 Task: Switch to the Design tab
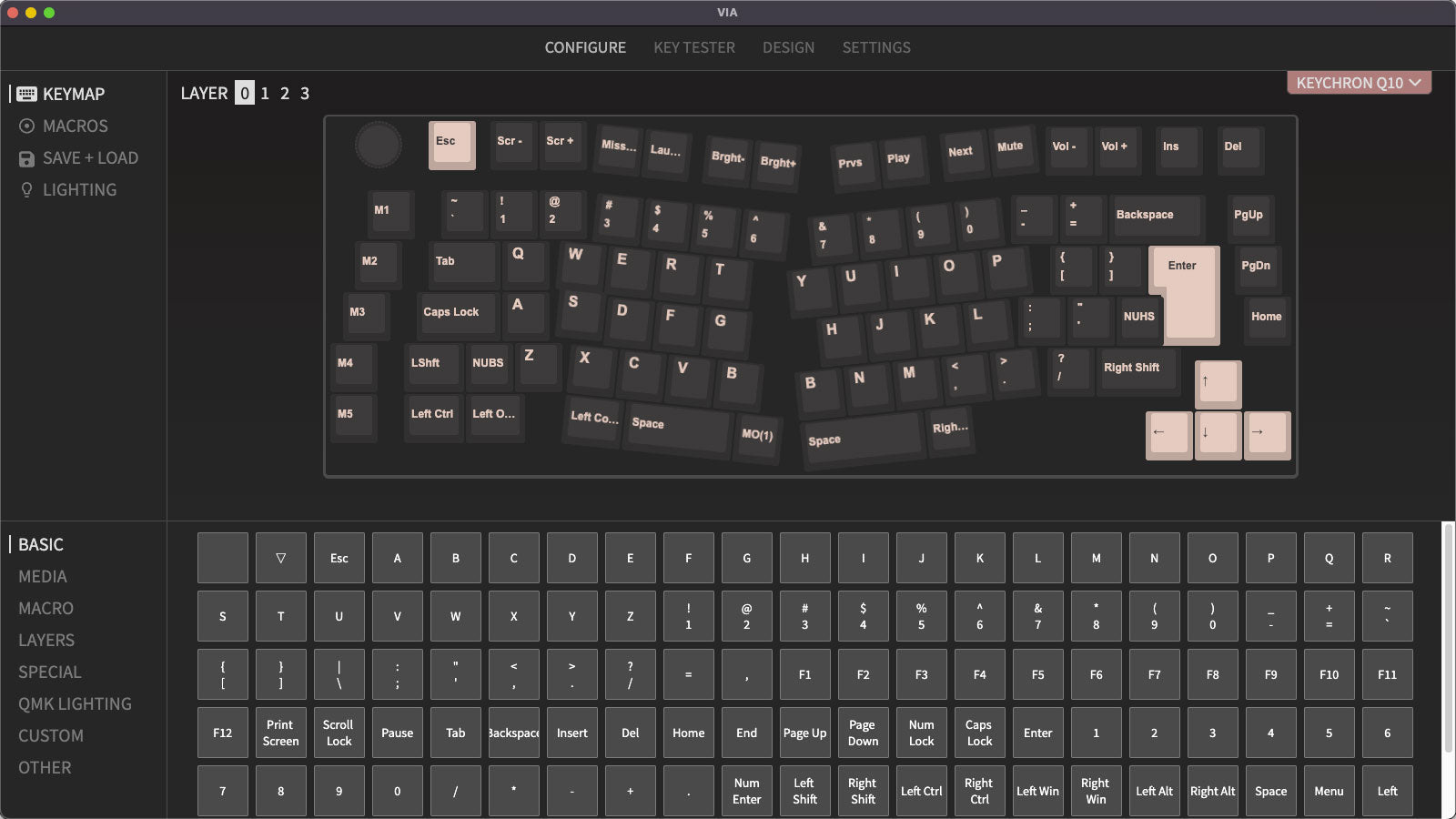click(788, 47)
